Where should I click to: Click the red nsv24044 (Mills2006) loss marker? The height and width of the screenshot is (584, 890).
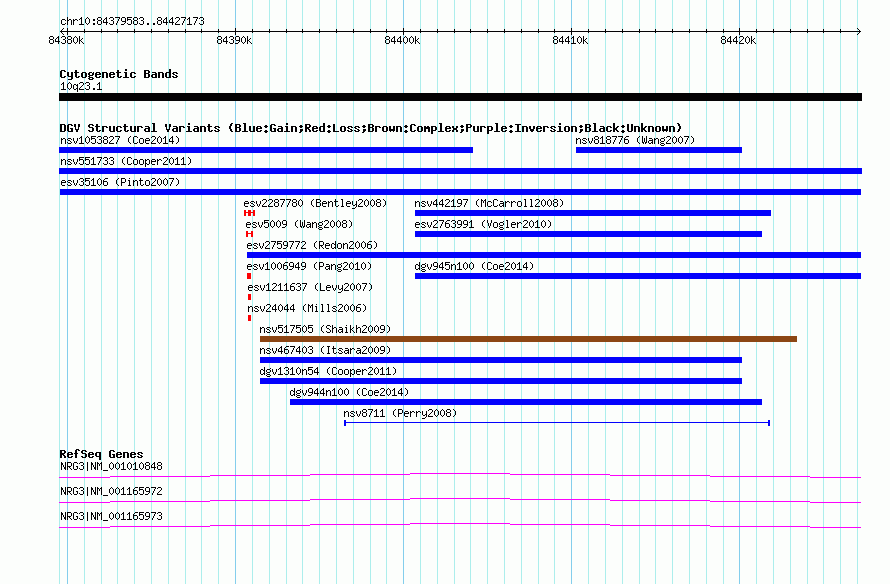[x=249, y=318]
